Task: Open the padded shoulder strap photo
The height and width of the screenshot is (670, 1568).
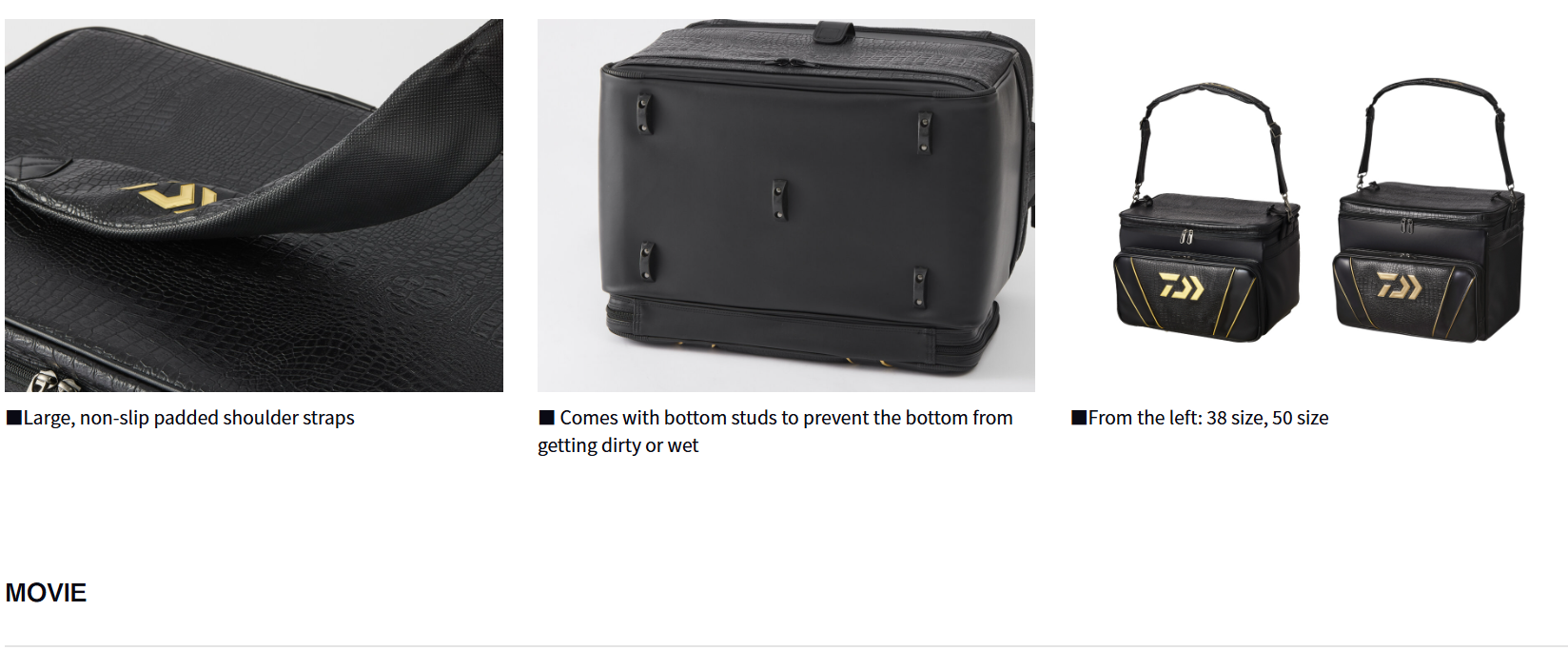Action: click(254, 206)
